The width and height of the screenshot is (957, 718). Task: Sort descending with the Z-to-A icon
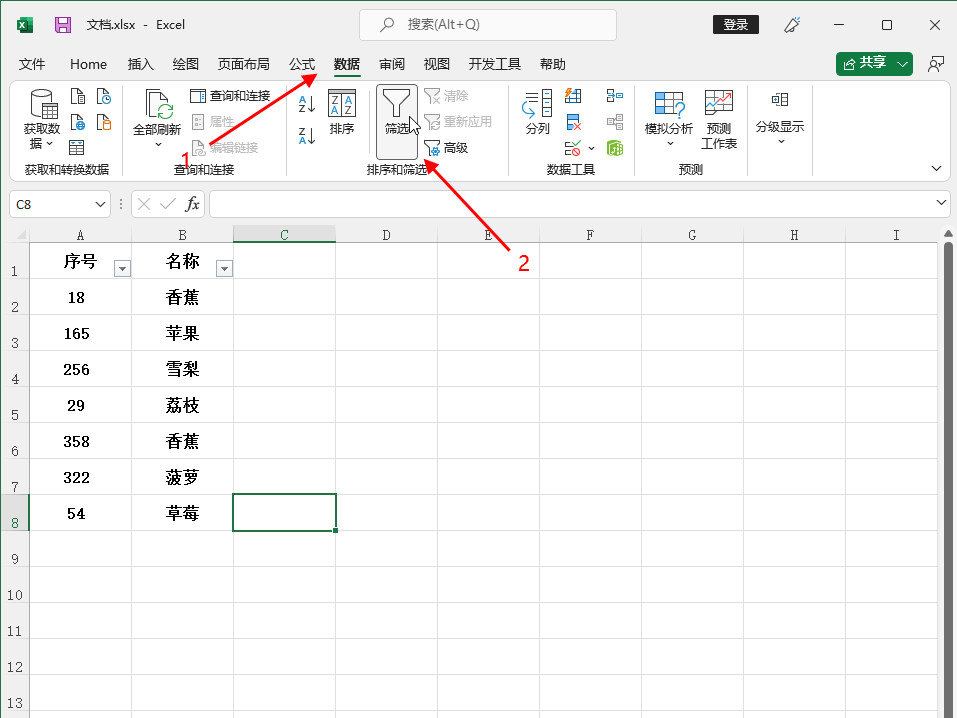pos(307,135)
